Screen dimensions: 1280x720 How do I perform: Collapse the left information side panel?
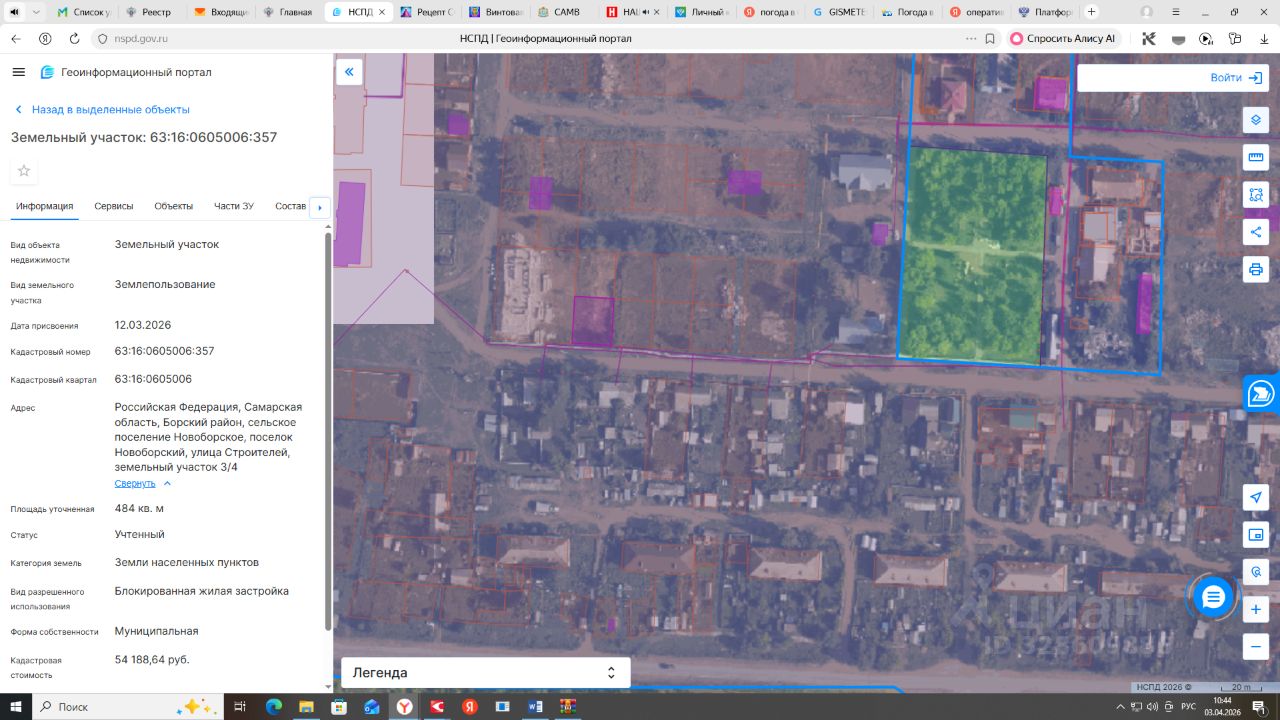pos(349,72)
